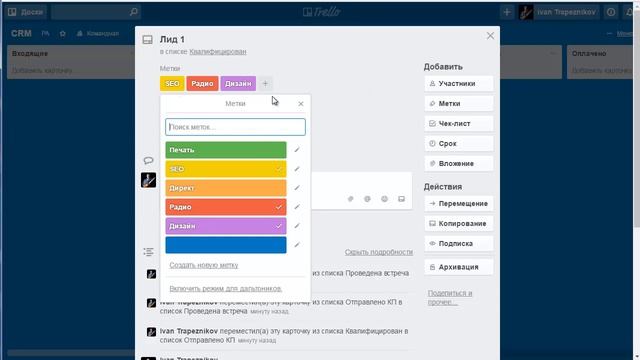Open the Участники add button

[x=459, y=83]
